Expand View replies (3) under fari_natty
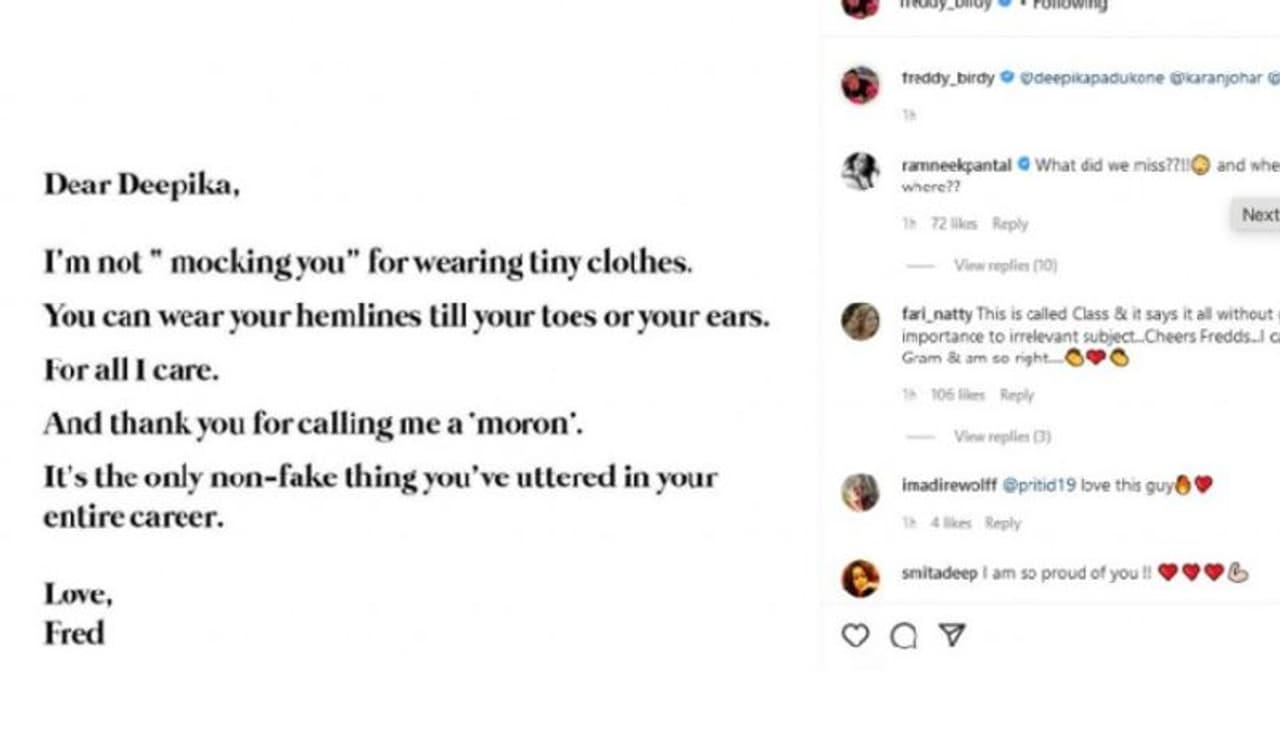The width and height of the screenshot is (1280, 731). click(x=1002, y=436)
